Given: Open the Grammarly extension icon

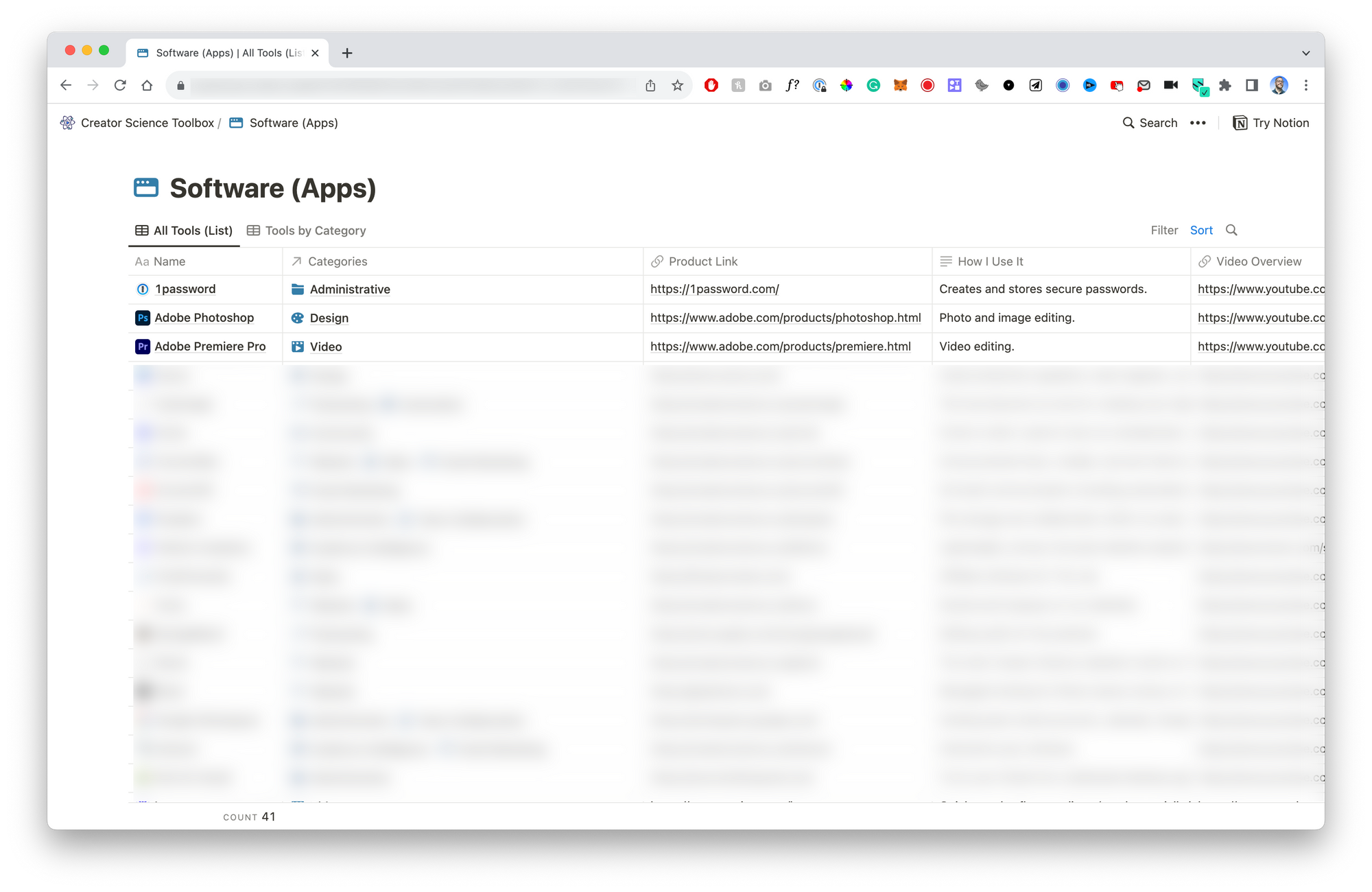Looking at the screenshot, I should pyautogui.click(x=873, y=85).
